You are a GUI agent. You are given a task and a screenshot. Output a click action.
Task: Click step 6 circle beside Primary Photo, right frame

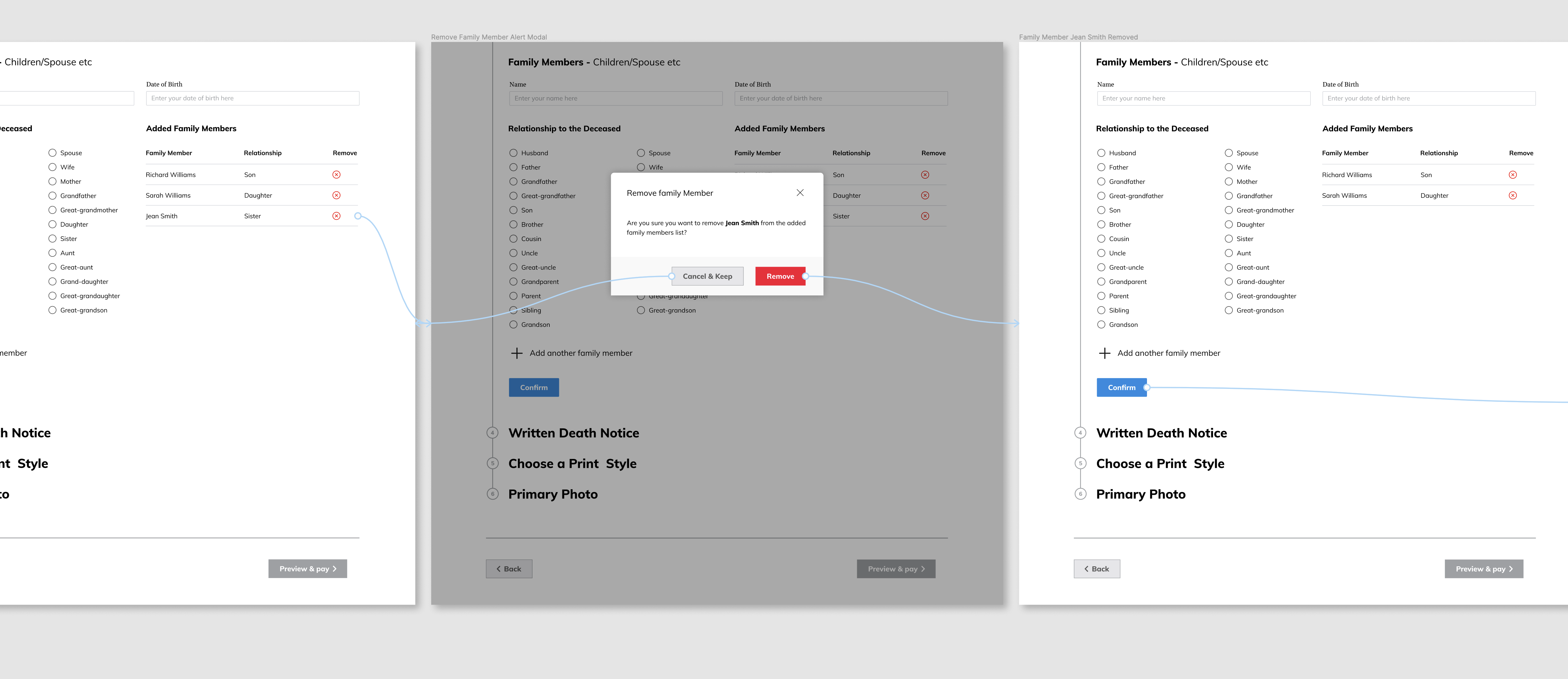tap(1080, 494)
